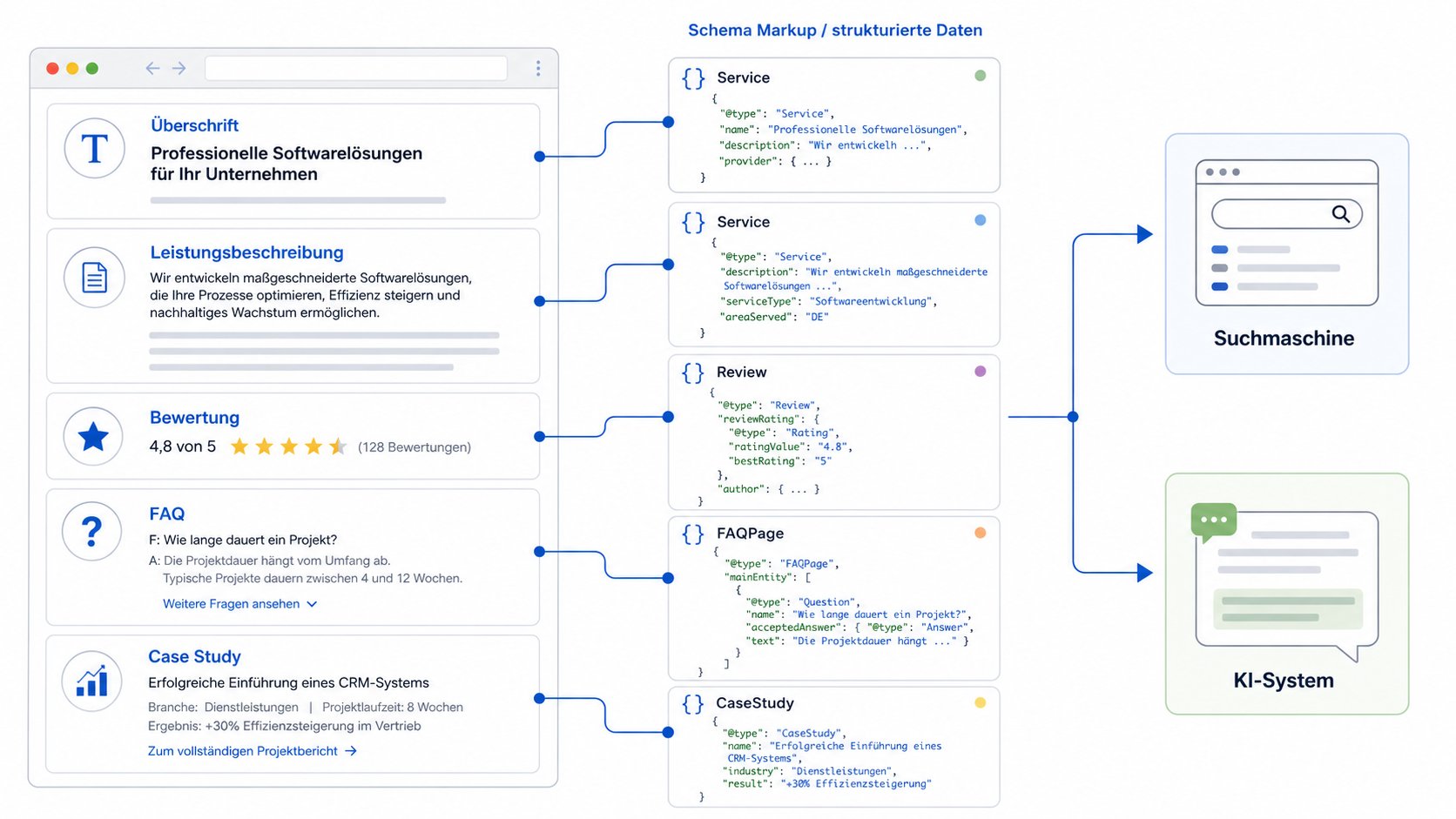Click the document icon for Leistungsbeschreibung
The width and height of the screenshot is (1456, 819).
coord(94,278)
